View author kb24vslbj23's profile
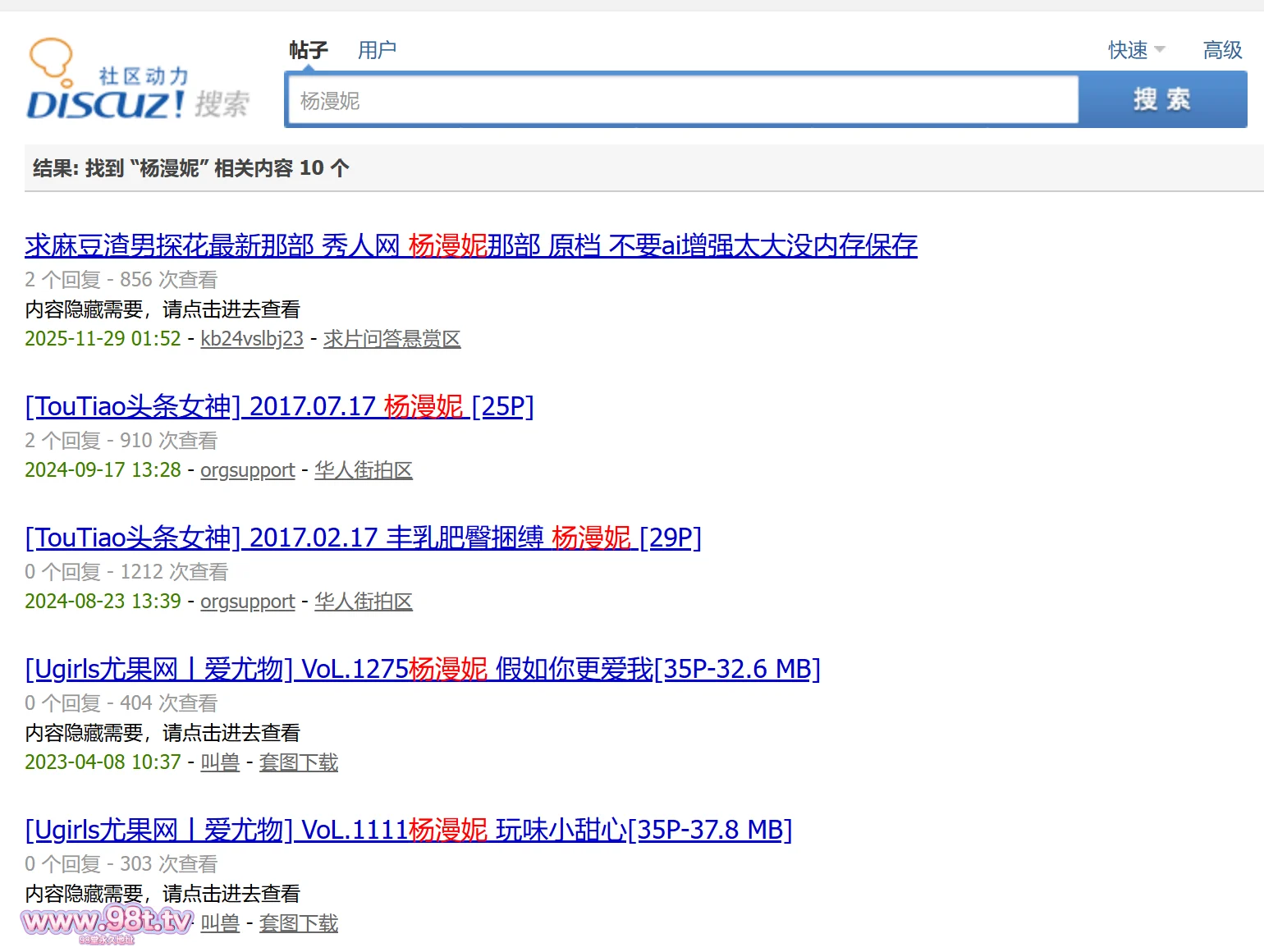Viewport: 1264px width, 952px height. coord(252,339)
